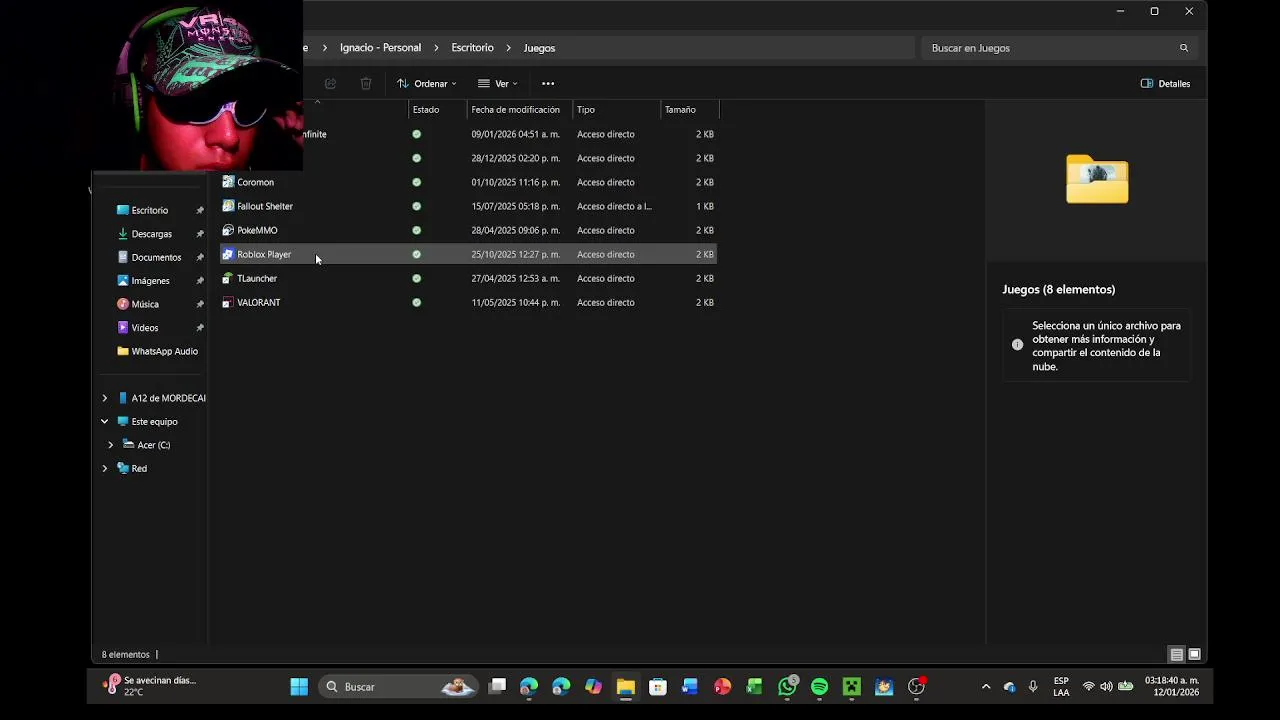Select the date 15/07/2025 05:18 p. m.
The image size is (1280, 720).
515,206
